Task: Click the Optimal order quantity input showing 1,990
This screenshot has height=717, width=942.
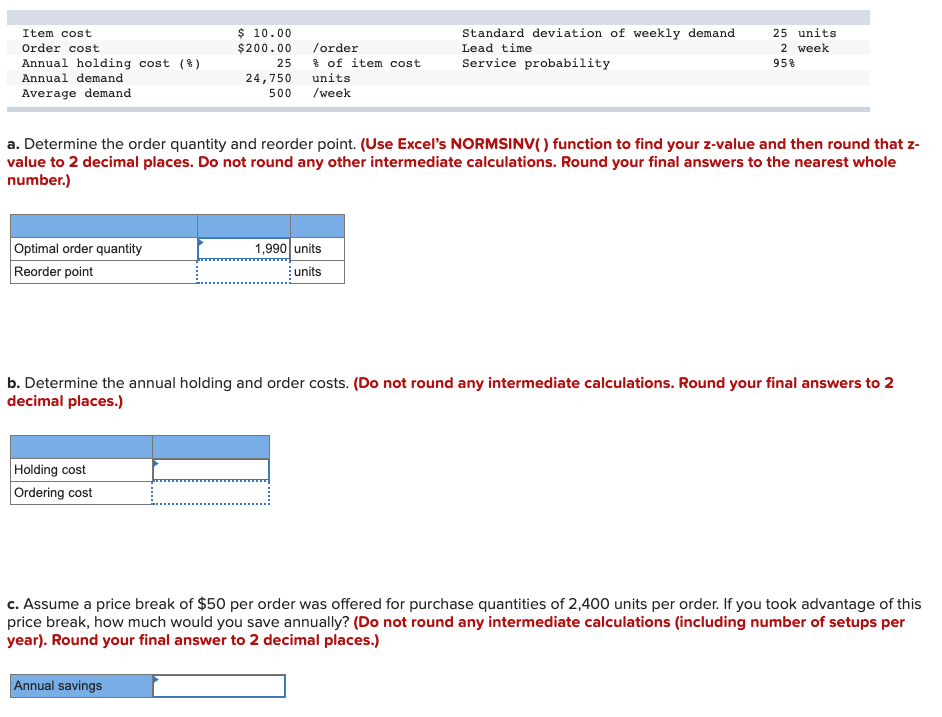Action: 244,249
